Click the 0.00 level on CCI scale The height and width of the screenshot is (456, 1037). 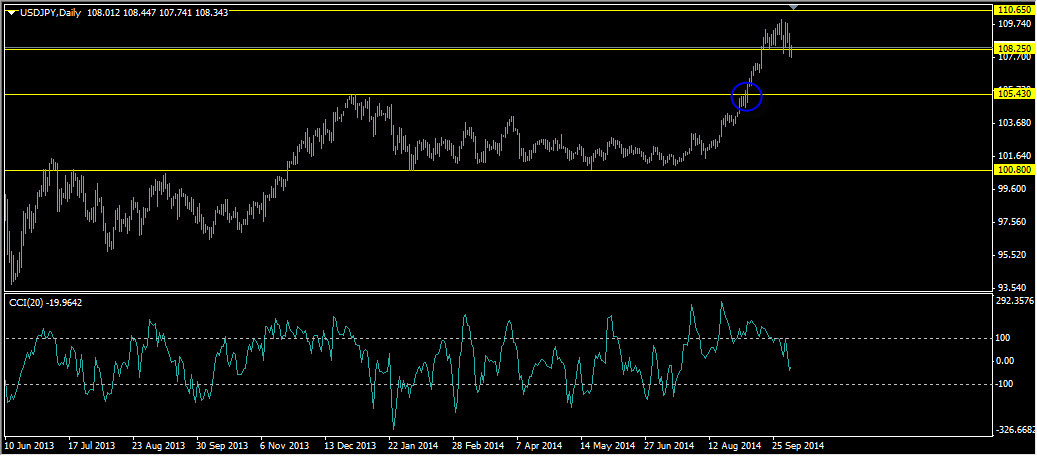coord(1008,361)
